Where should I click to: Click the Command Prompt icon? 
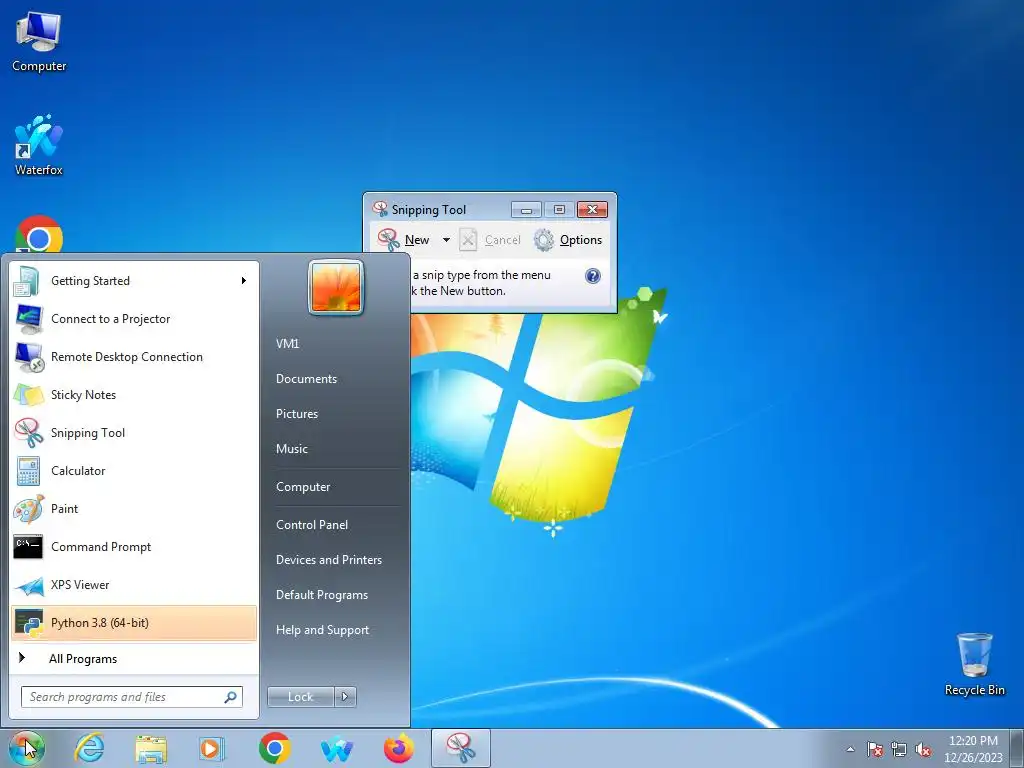click(28, 547)
